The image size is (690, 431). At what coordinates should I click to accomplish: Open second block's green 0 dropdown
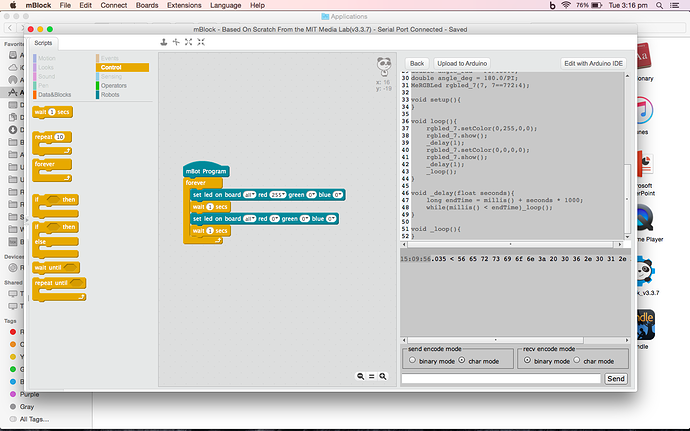coord(305,219)
